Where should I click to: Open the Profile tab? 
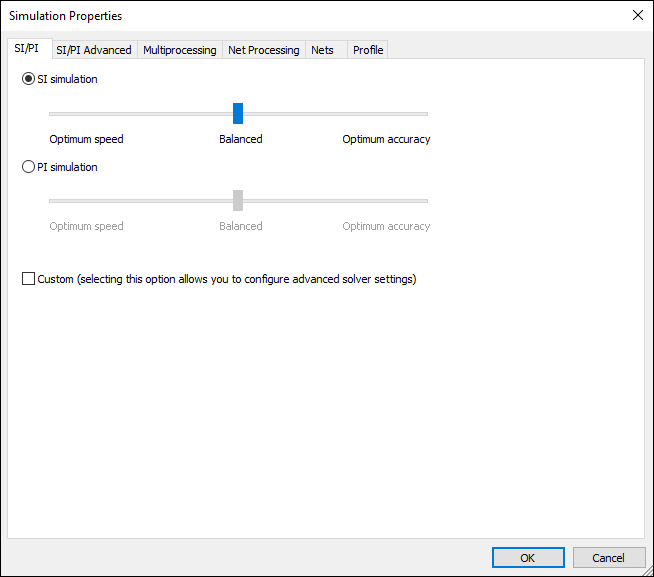pos(368,50)
